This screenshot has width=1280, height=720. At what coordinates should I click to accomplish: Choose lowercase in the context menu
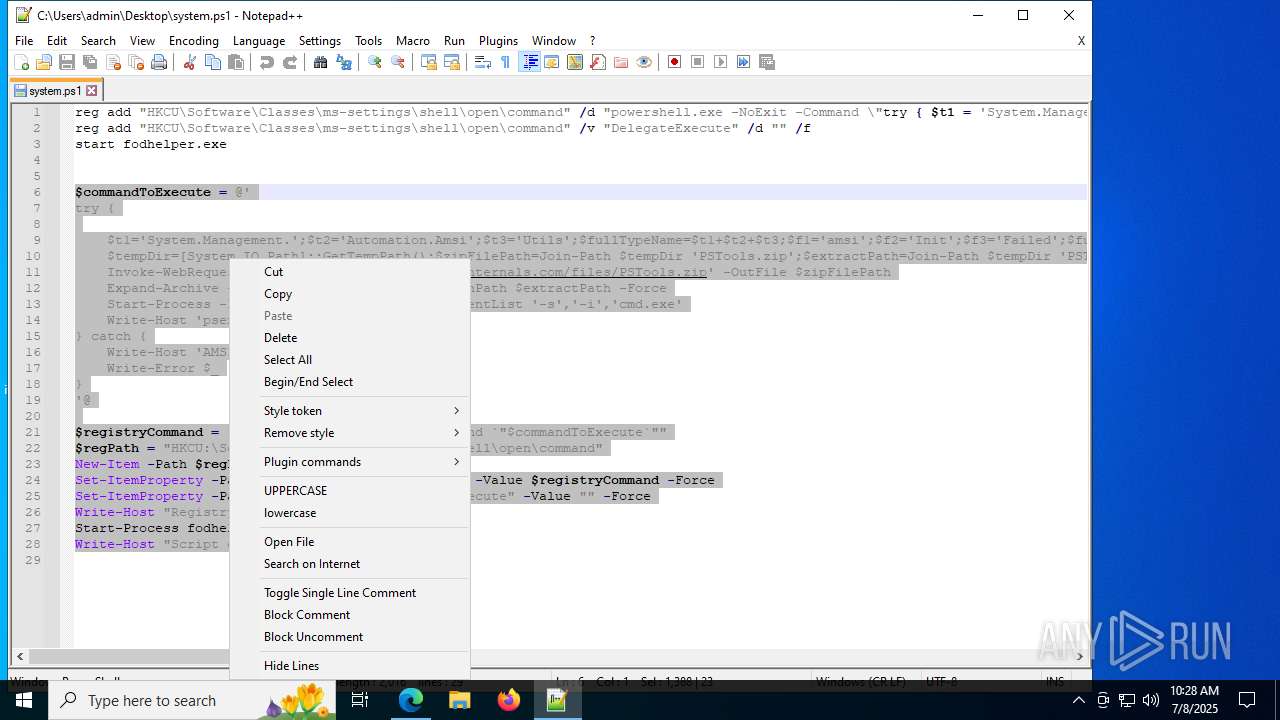coord(350,513)
